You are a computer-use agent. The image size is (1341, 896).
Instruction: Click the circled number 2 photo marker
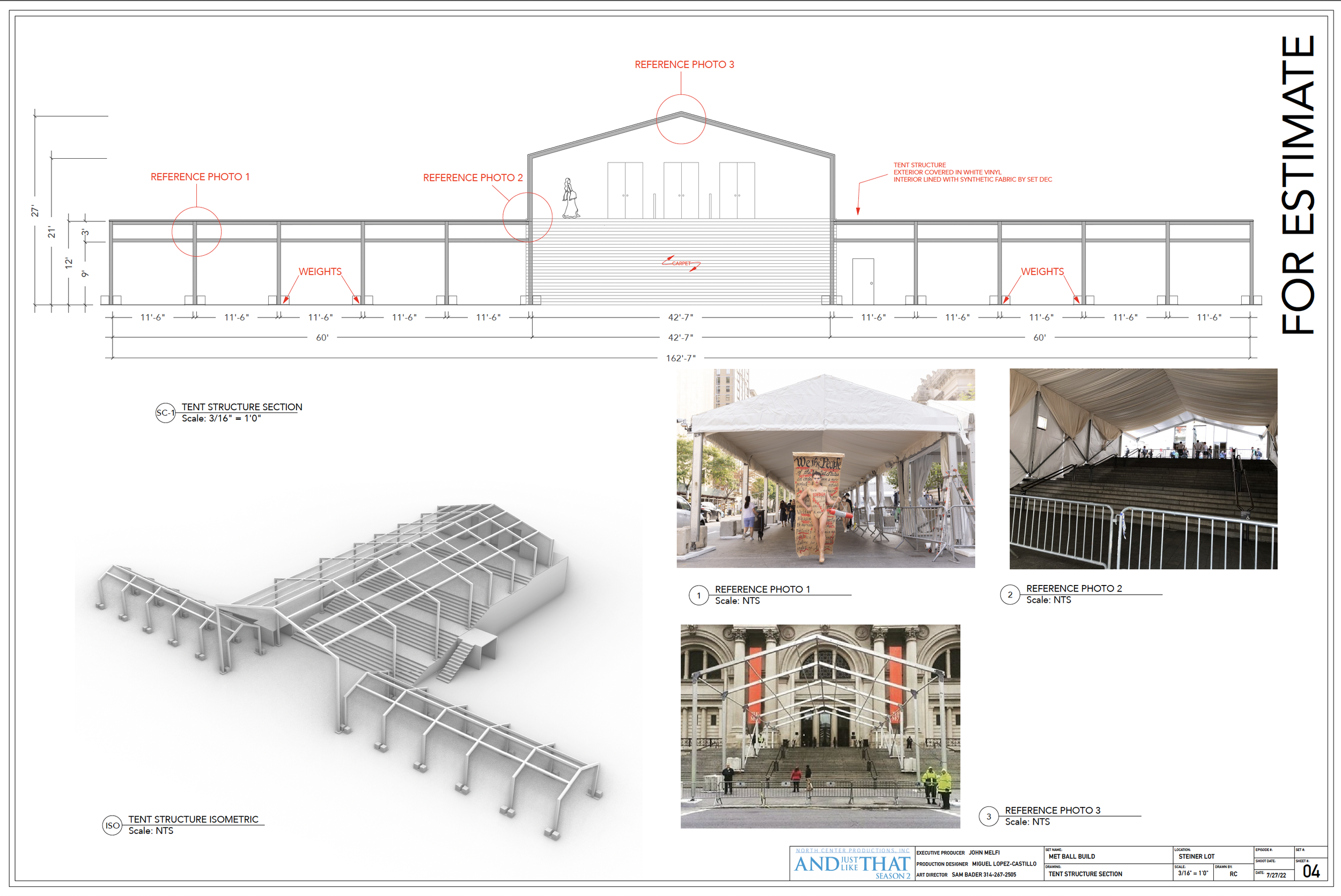click(1010, 594)
